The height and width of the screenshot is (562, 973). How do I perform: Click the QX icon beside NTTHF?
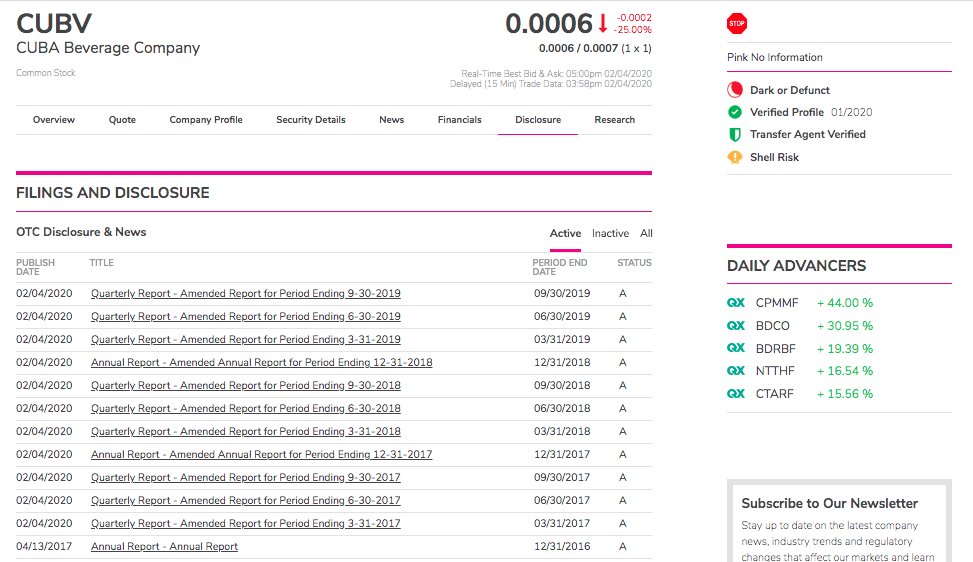click(735, 371)
